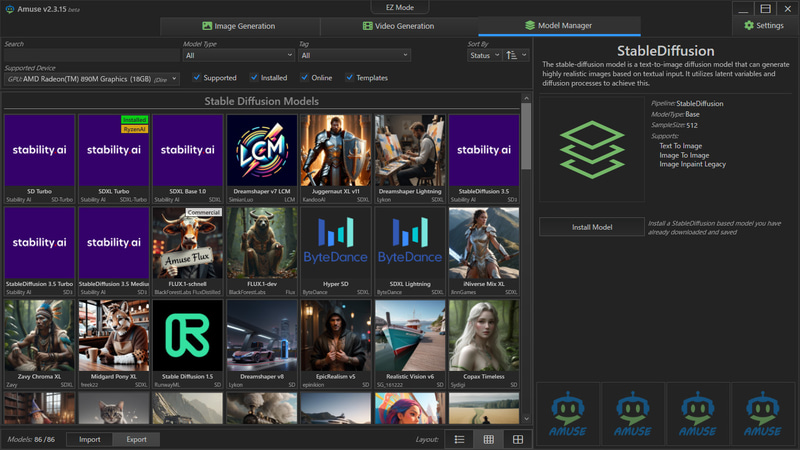Click the model Search input field

90,55
